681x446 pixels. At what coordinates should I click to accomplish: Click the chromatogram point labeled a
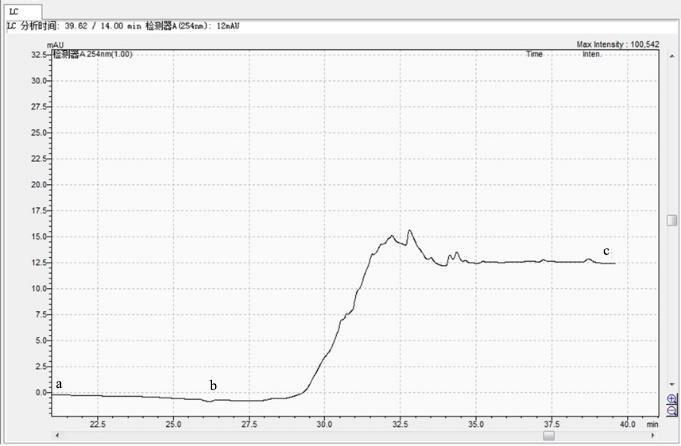point(58,395)
